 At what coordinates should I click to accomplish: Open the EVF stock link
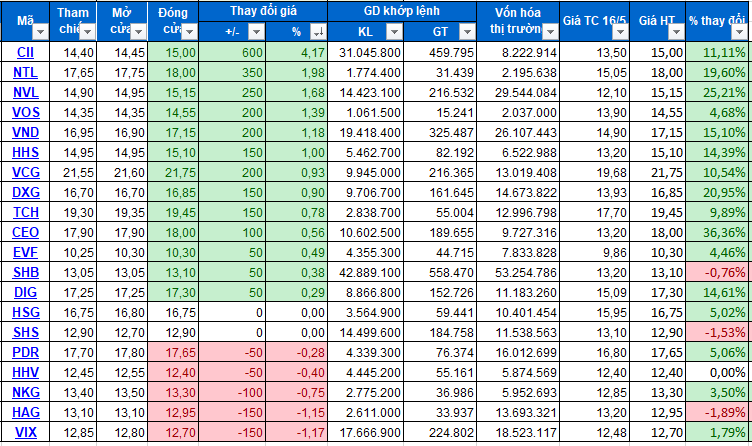tap(25, 252)
